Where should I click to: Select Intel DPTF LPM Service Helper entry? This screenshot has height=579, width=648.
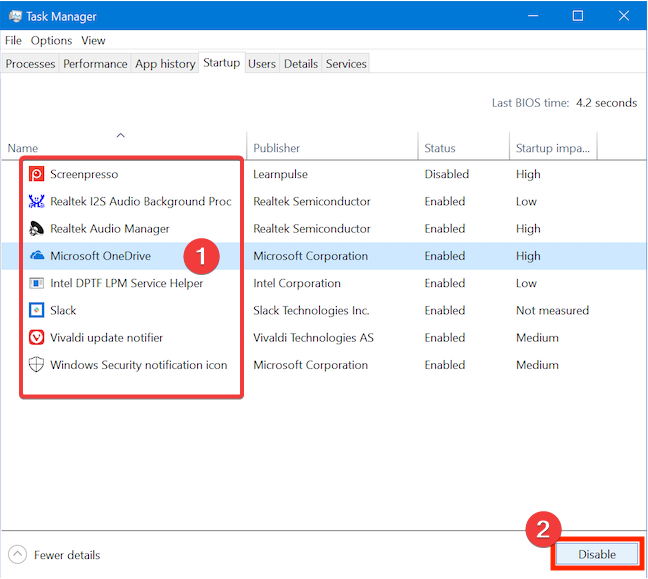(x=126, y=283)
